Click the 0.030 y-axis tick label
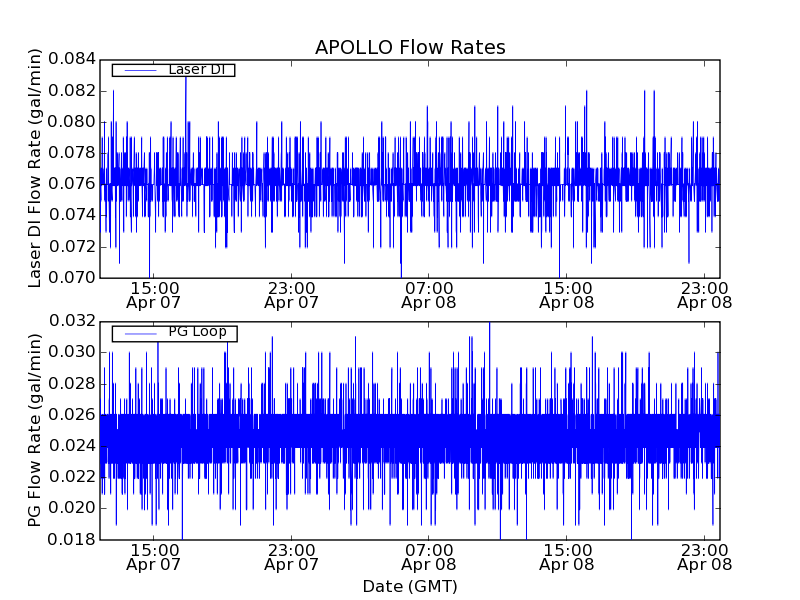This screenshot has width=800, height=600. (x=72, y=352)
